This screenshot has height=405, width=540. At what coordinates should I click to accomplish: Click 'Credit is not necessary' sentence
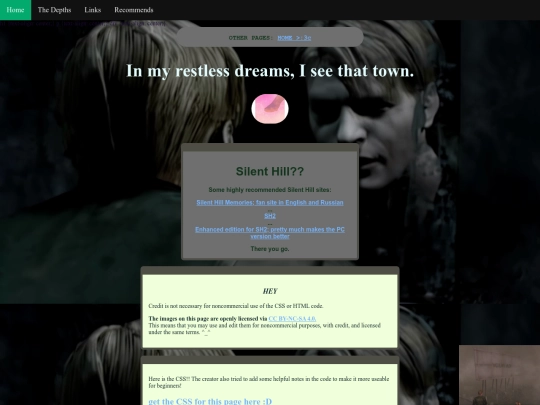click(x=236, y=306)
